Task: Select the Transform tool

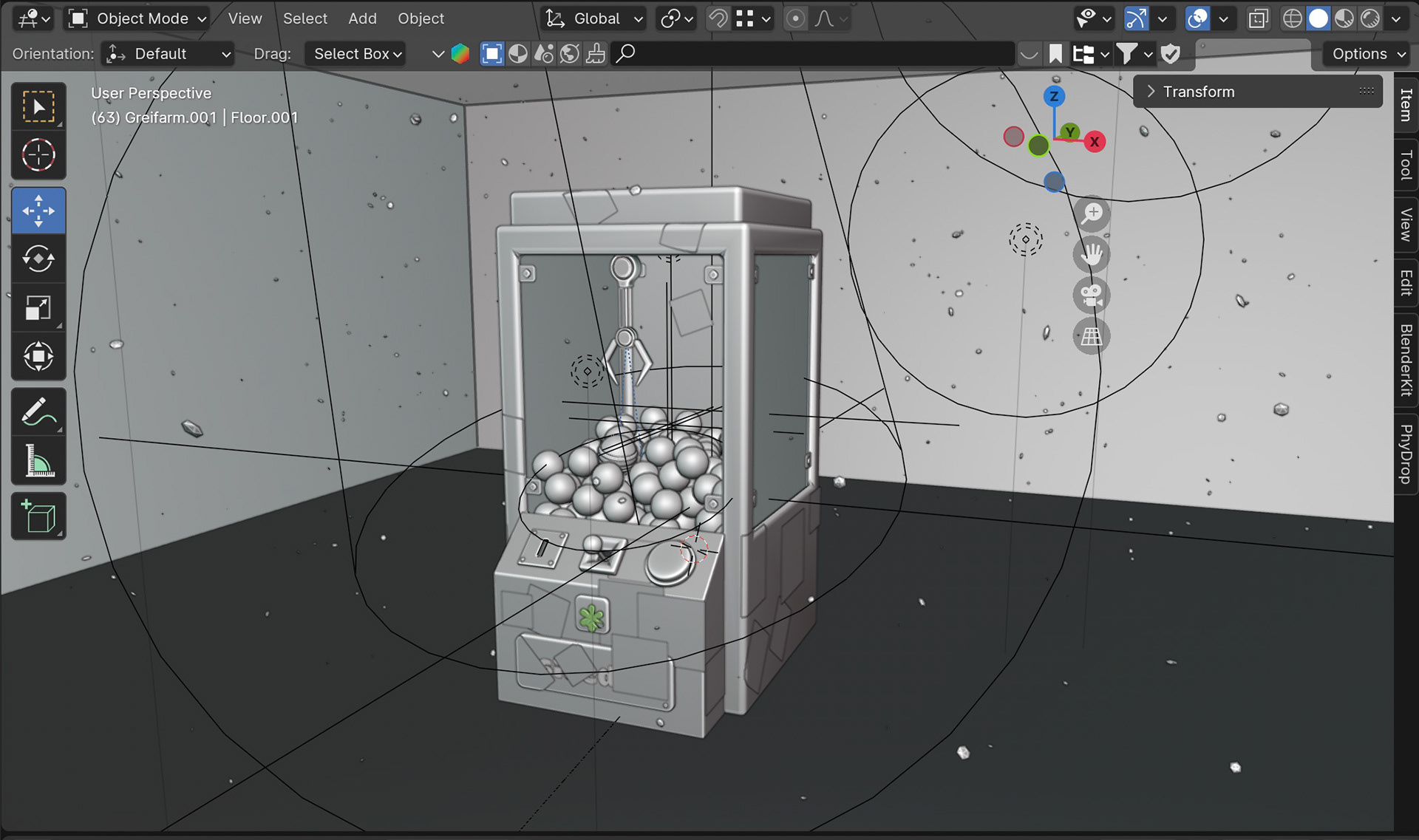Action: click(38, 357)
